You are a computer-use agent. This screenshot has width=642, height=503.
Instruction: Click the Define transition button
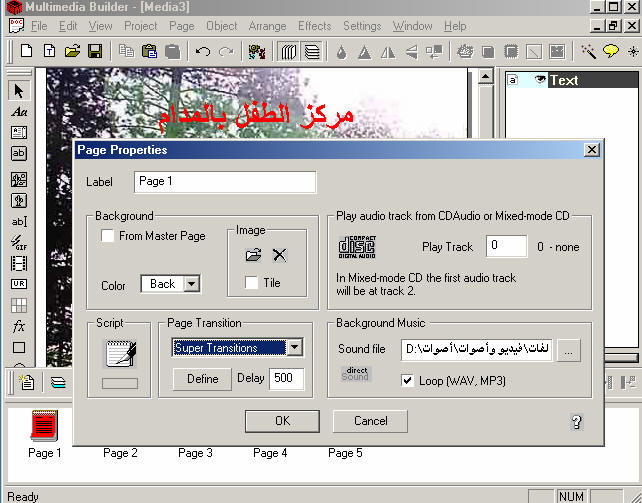(x=202, y=379)
